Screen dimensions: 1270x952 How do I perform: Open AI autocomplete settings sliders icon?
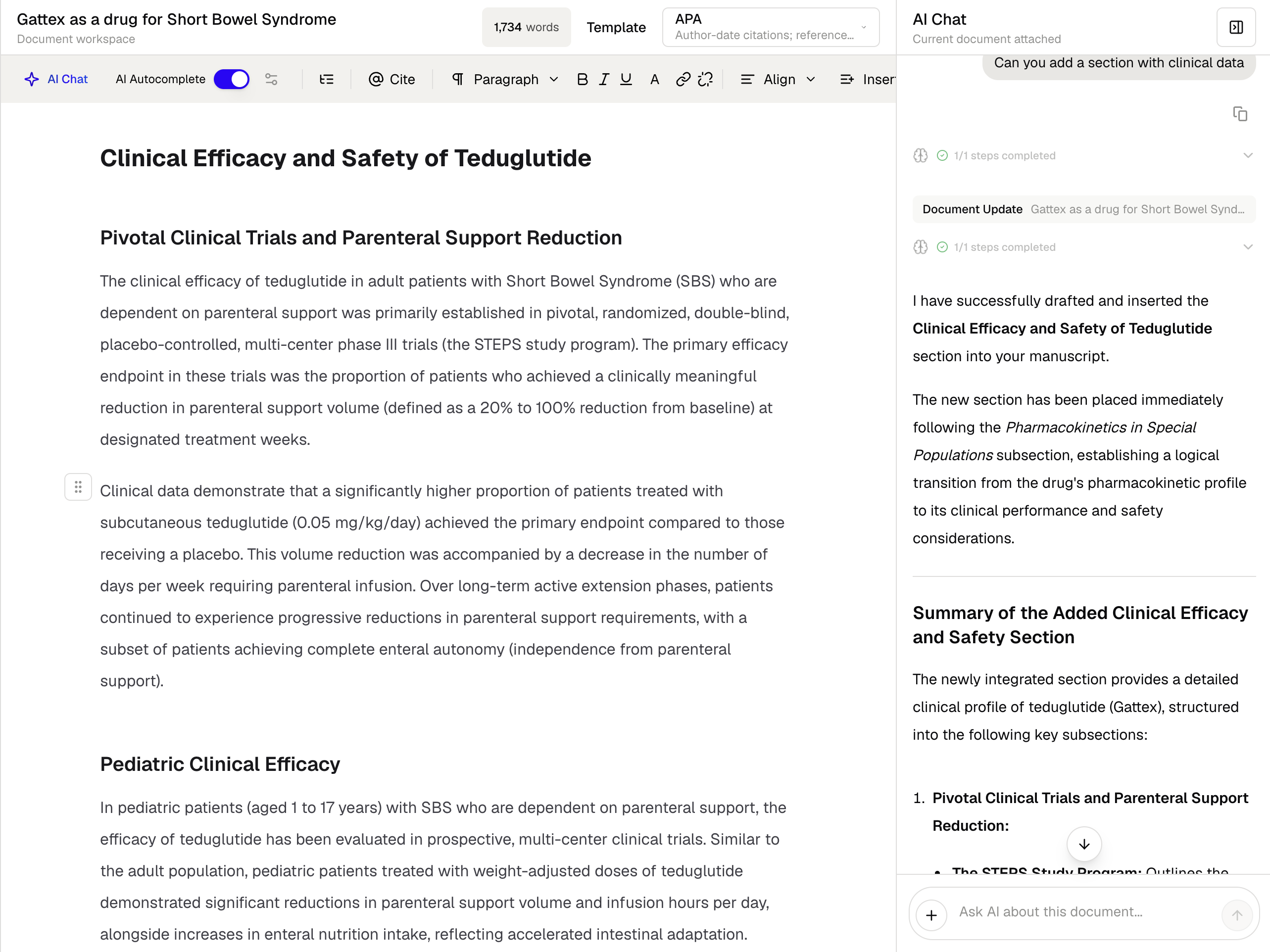(x=272, y=79)
